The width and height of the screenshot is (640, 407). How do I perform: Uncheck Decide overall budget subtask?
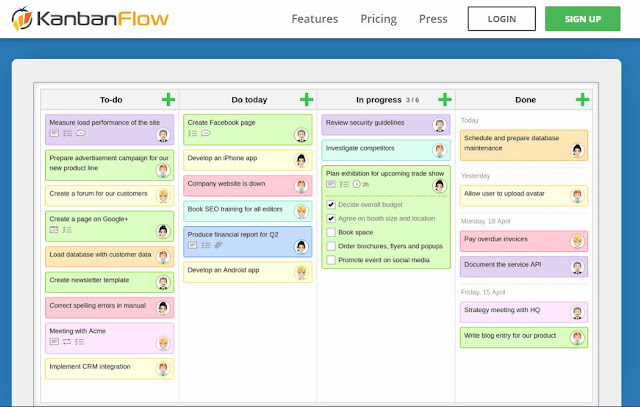[331, 205]
